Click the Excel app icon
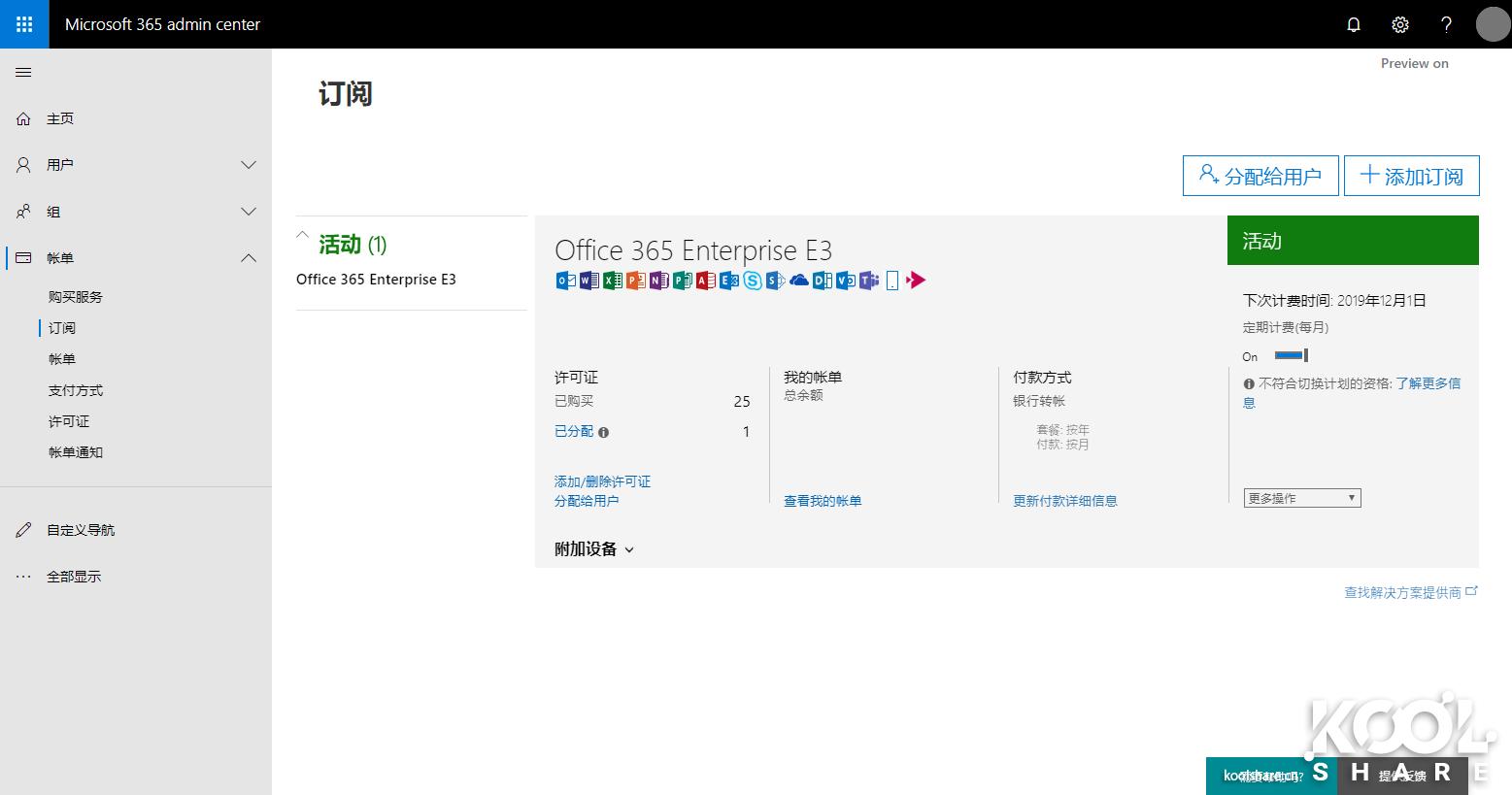The height and width of the screenshot is (795, 1512). [611, 281]
